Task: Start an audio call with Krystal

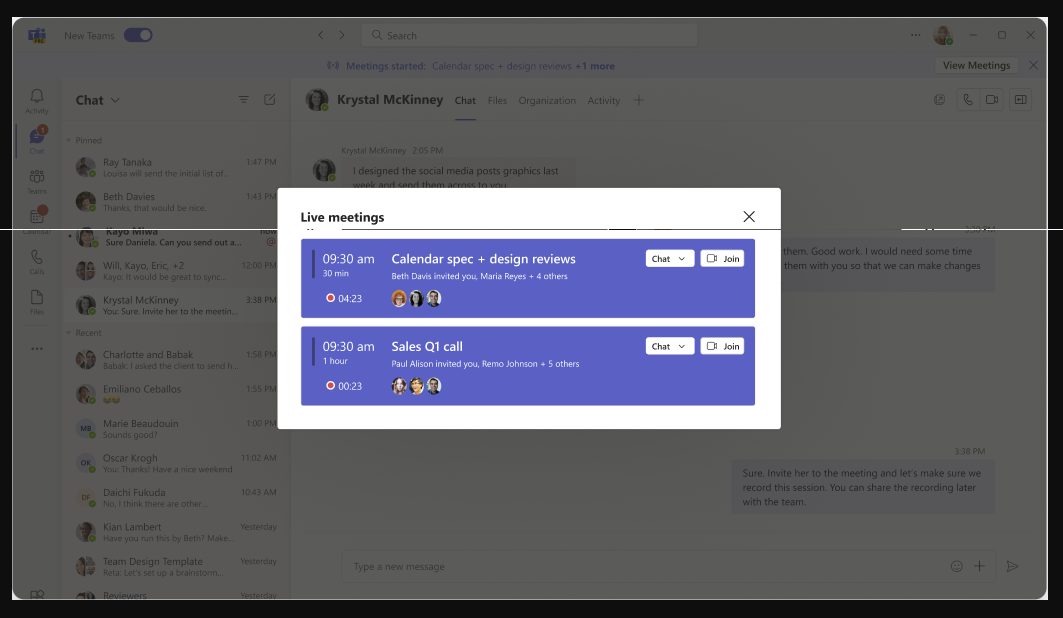Action: (x=966, y=100)
